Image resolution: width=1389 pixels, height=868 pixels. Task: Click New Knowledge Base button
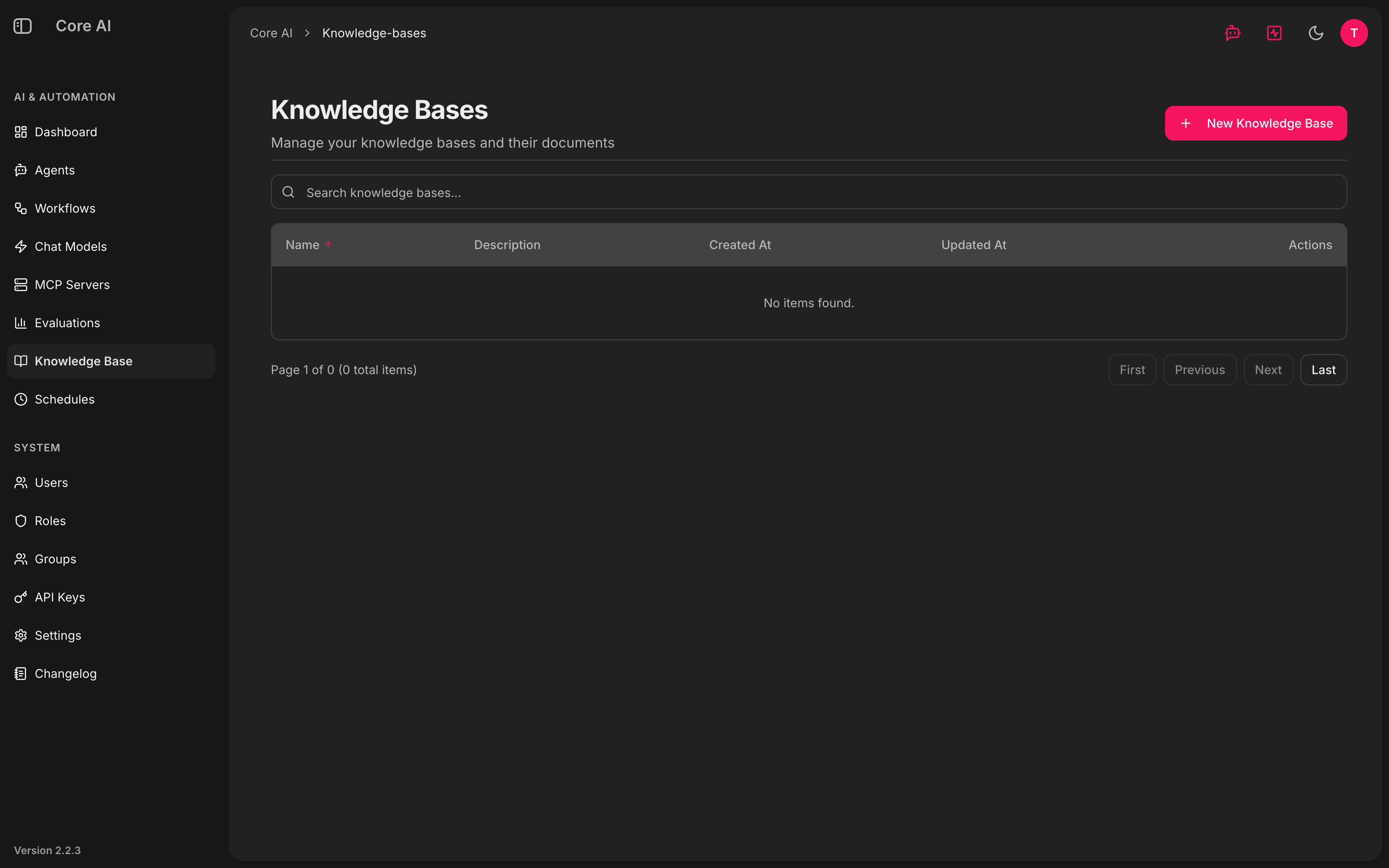pyautogui.click(x=1255, y=123)
